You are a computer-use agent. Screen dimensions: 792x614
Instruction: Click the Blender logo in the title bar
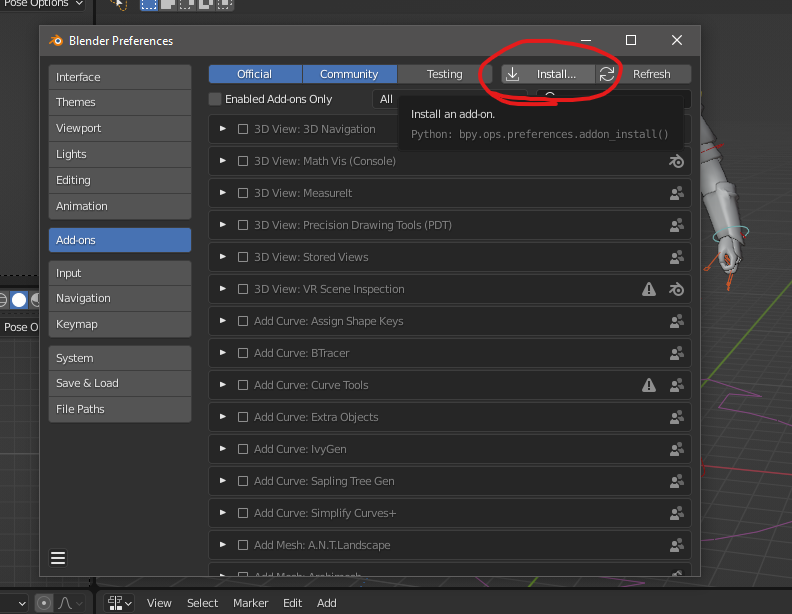[x=56, y=40]
